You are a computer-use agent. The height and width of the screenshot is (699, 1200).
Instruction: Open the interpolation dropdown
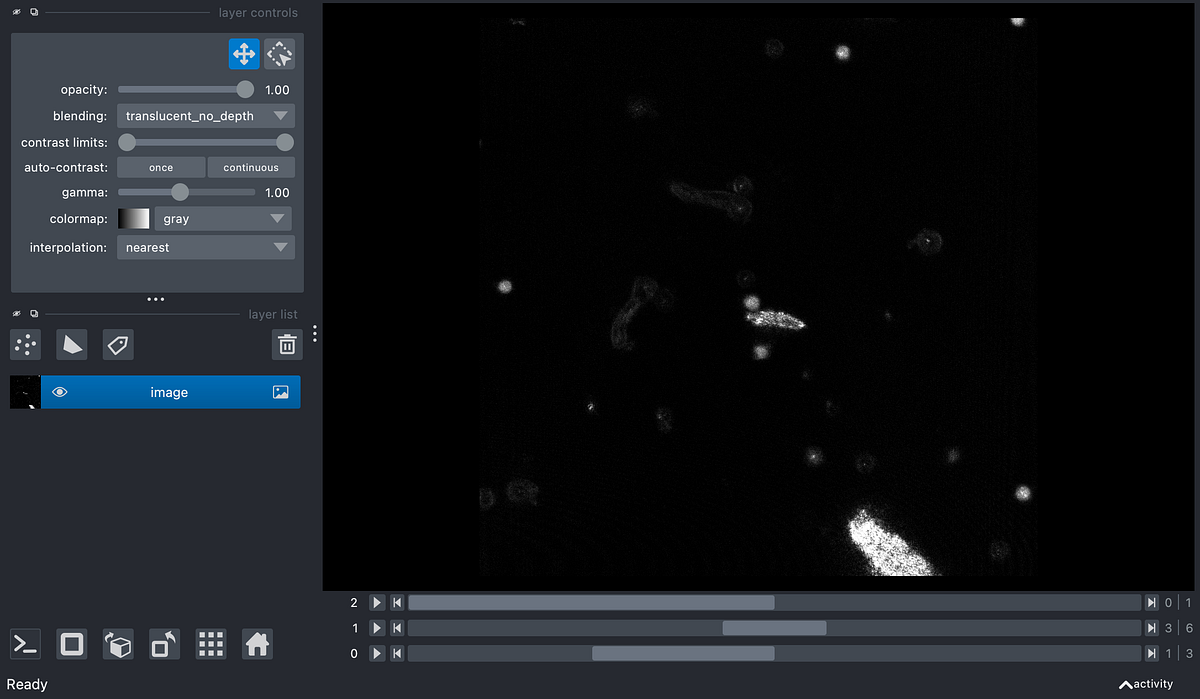click(205, 247)
